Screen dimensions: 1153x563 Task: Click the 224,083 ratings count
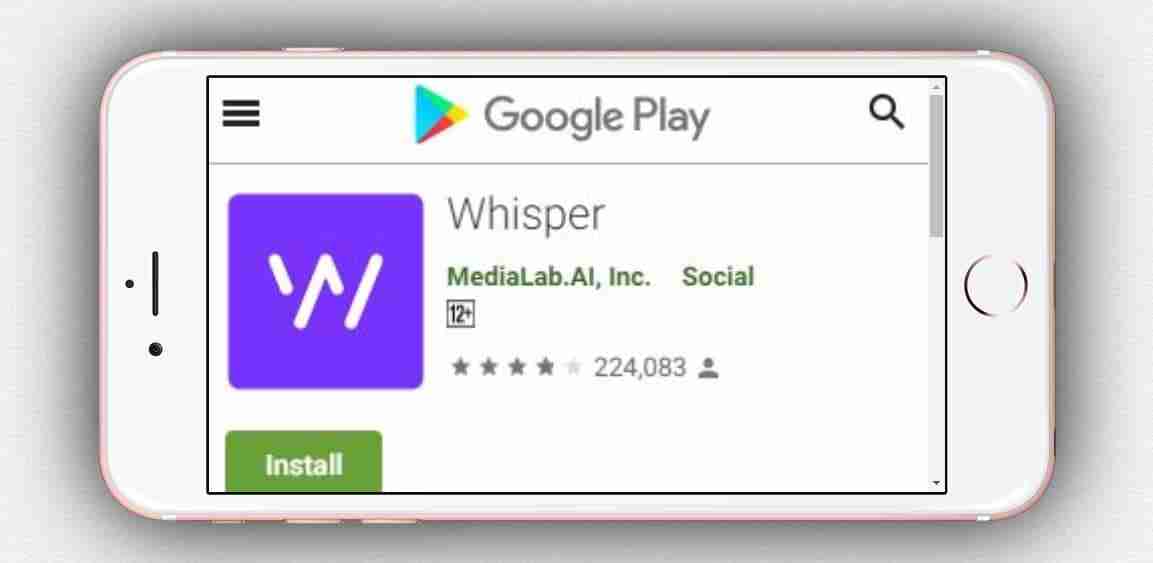[x=640, y=367]
